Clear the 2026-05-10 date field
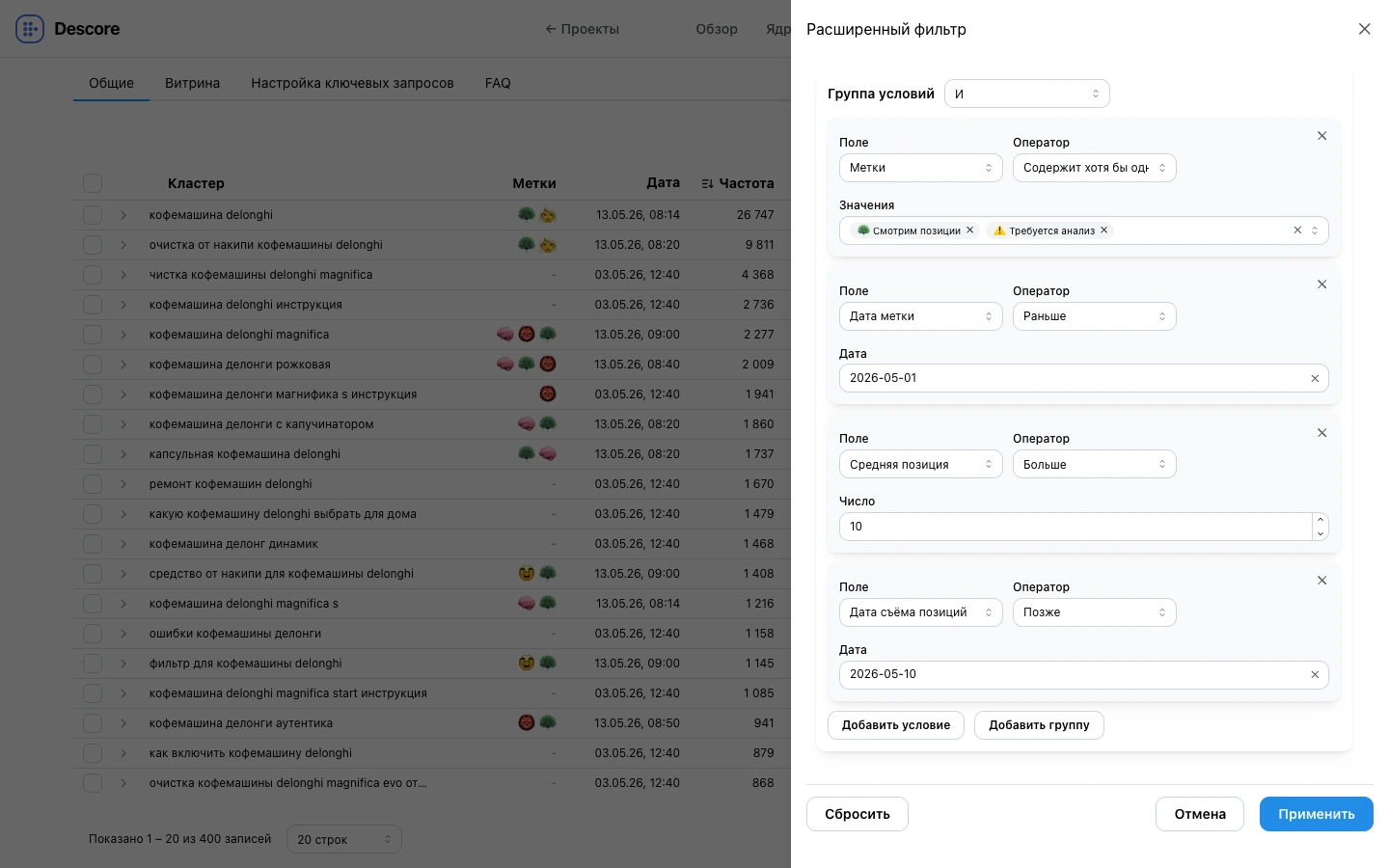The width and height of the screenshot is (1389, 868). (1315, 675)
